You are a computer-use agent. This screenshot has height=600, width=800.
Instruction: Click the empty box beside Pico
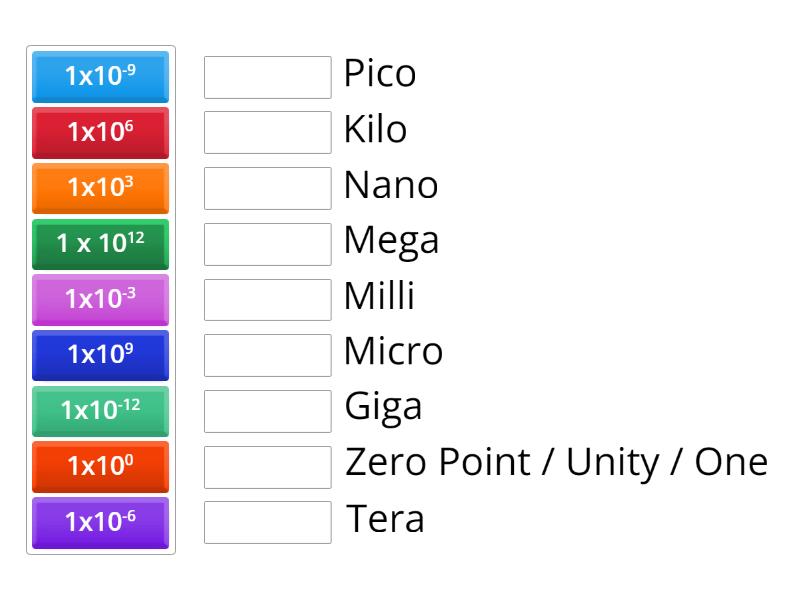(x=267, y=77)
